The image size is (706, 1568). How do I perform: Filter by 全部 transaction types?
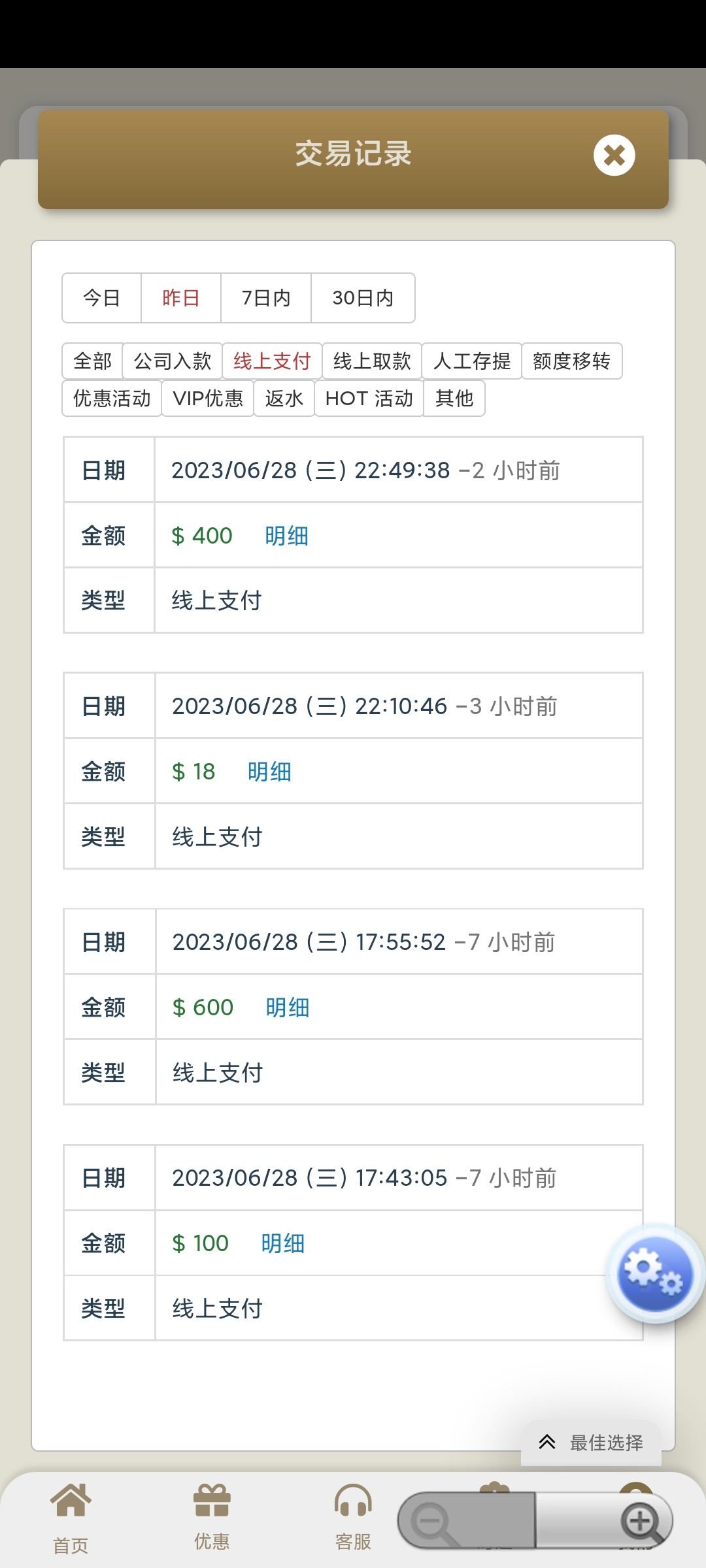coord(93,361)
